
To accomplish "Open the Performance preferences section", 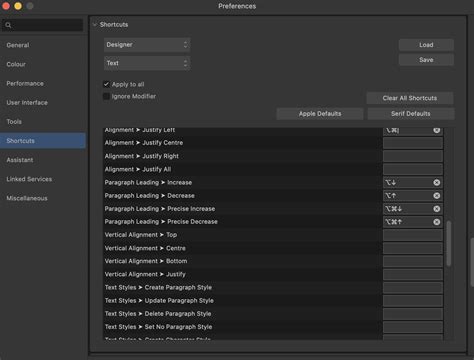I will coord(25,83).
